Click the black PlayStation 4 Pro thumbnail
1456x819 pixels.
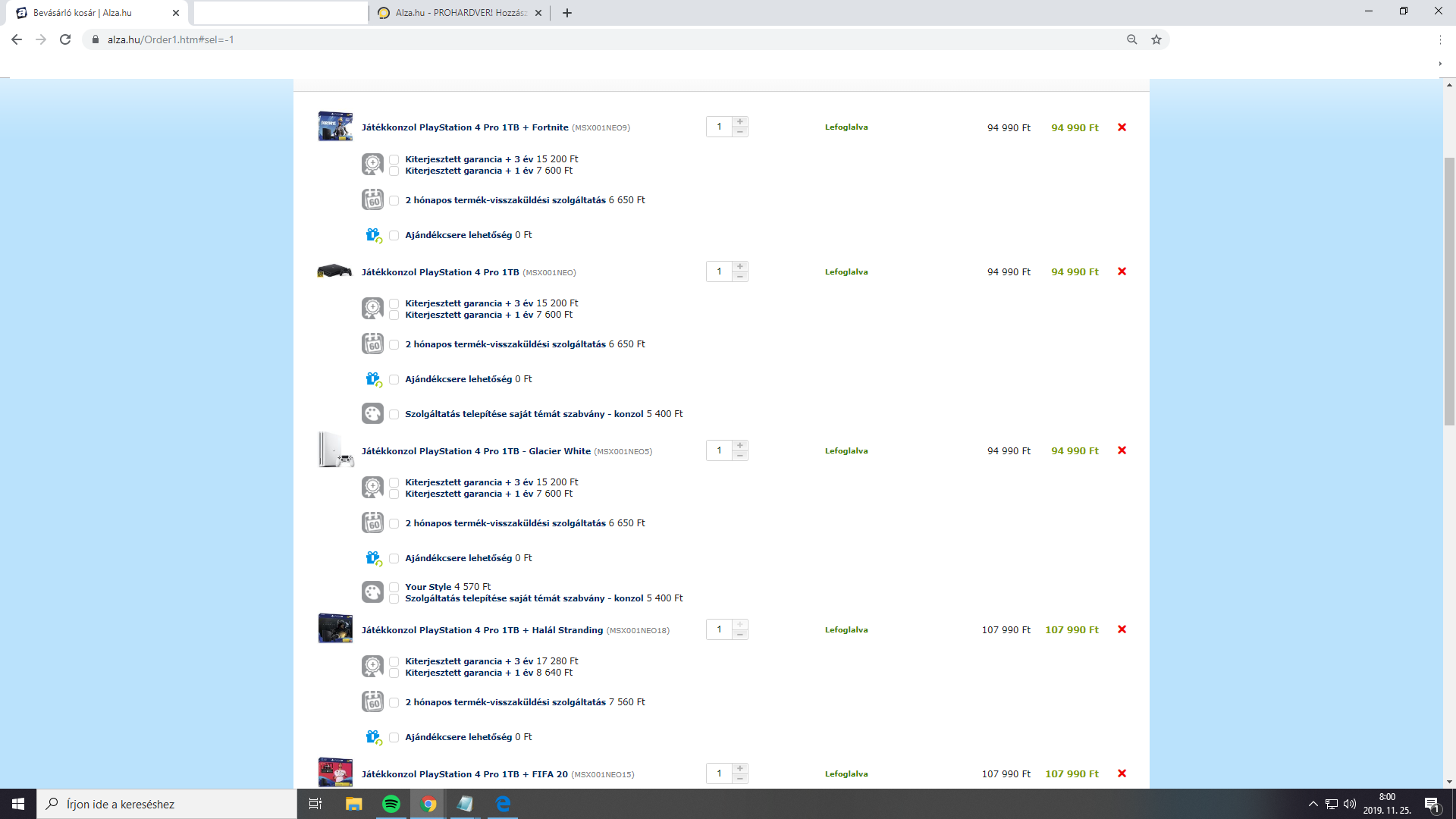click(334, 271)
